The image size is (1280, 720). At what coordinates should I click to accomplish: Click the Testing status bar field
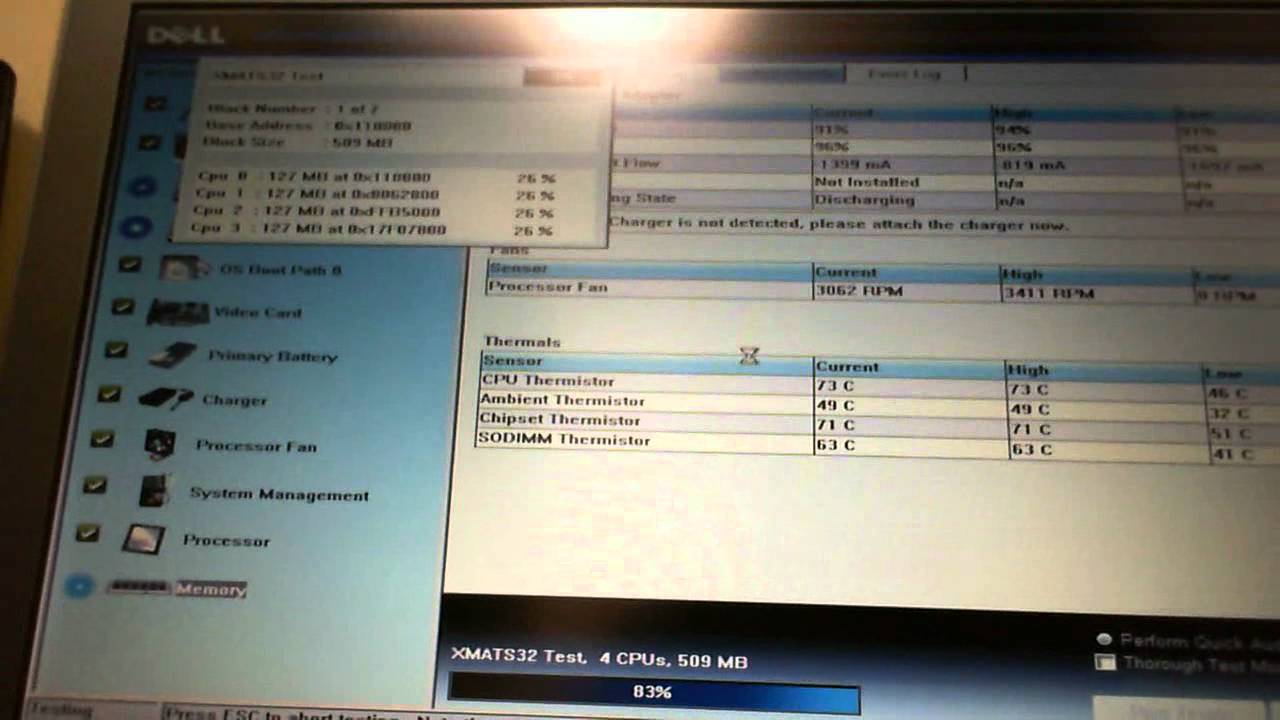(x=62, y=711)
